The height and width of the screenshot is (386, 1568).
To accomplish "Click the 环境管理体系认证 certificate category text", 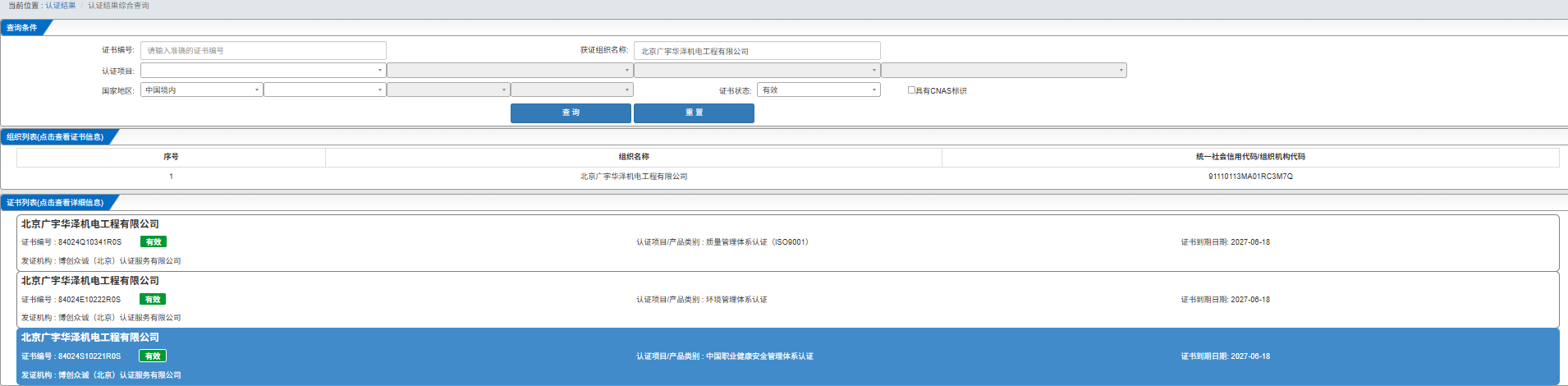I will 736,300.
